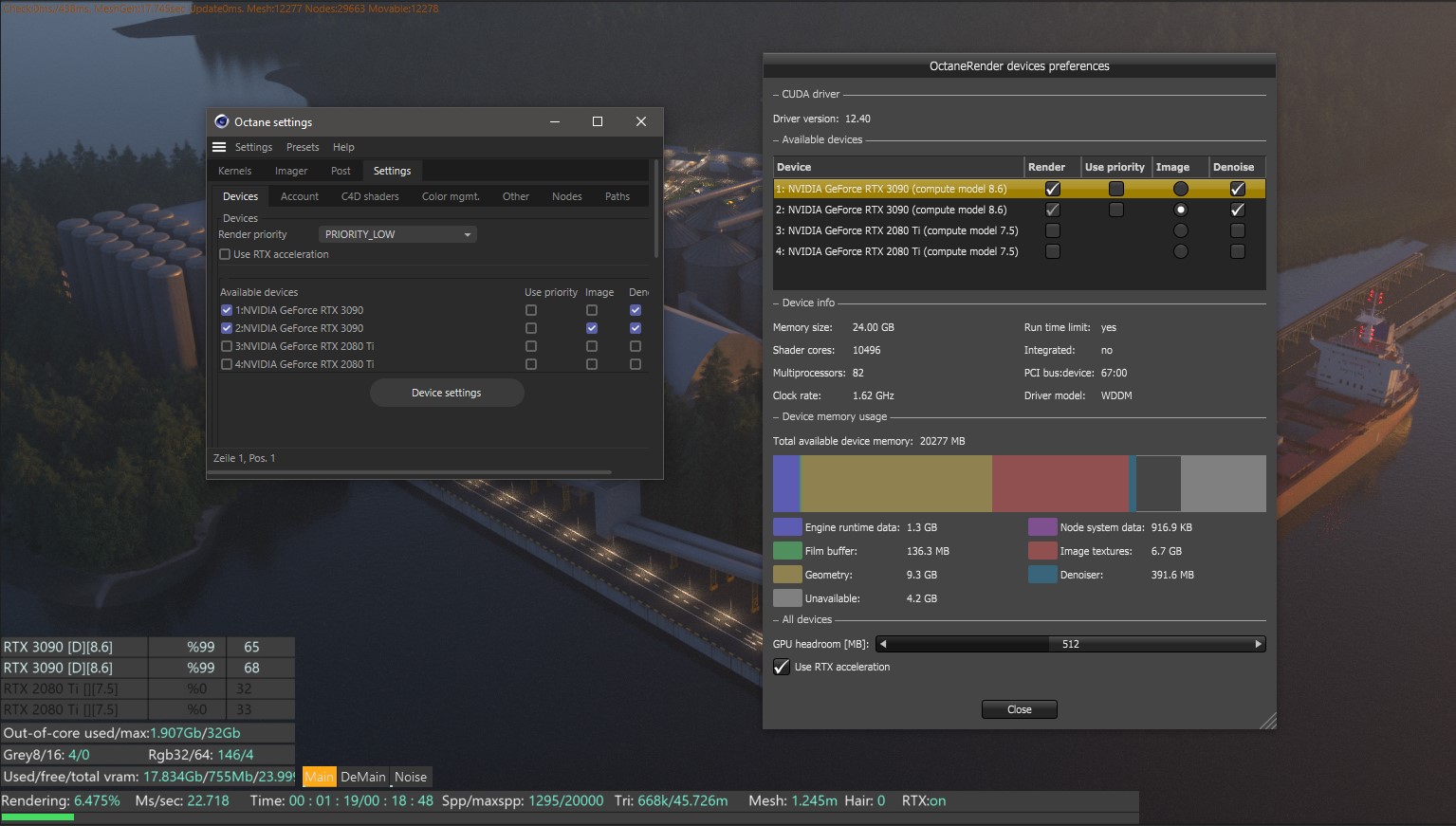The height and width of the screenshot is (826, 1456).
Task: Open the Render priority dropdown showing PRIORITY_LOW
Action: point(396,234)
